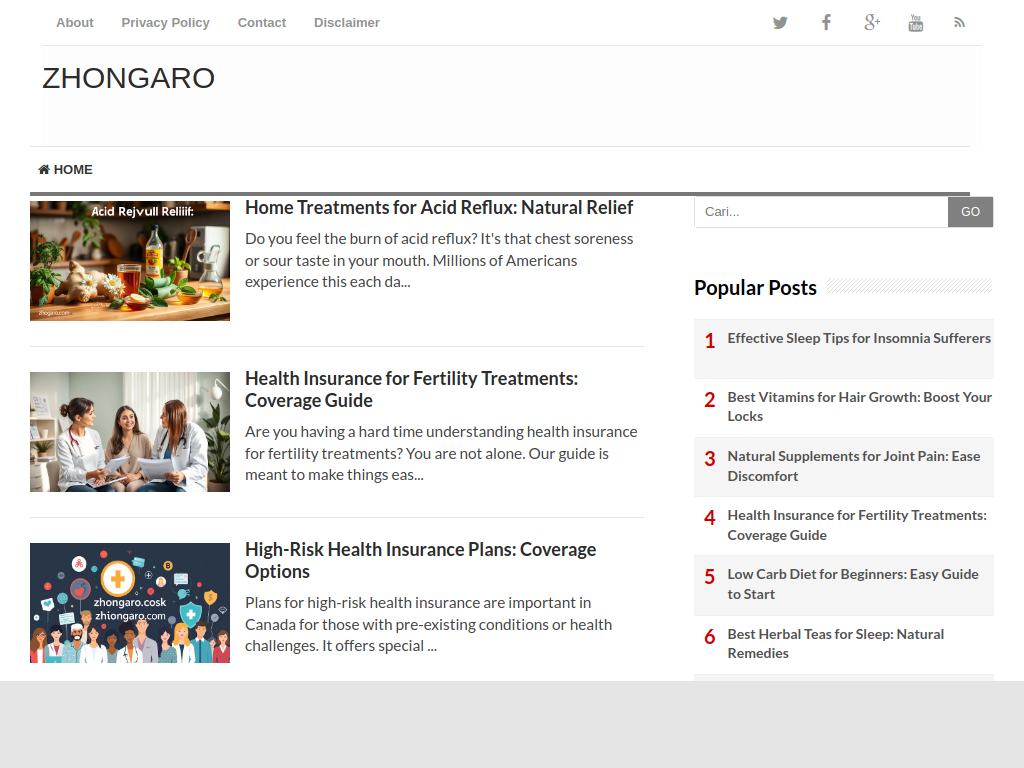
Task: Open the high-risk insurance article thumbnail
Action: [130, 603]
